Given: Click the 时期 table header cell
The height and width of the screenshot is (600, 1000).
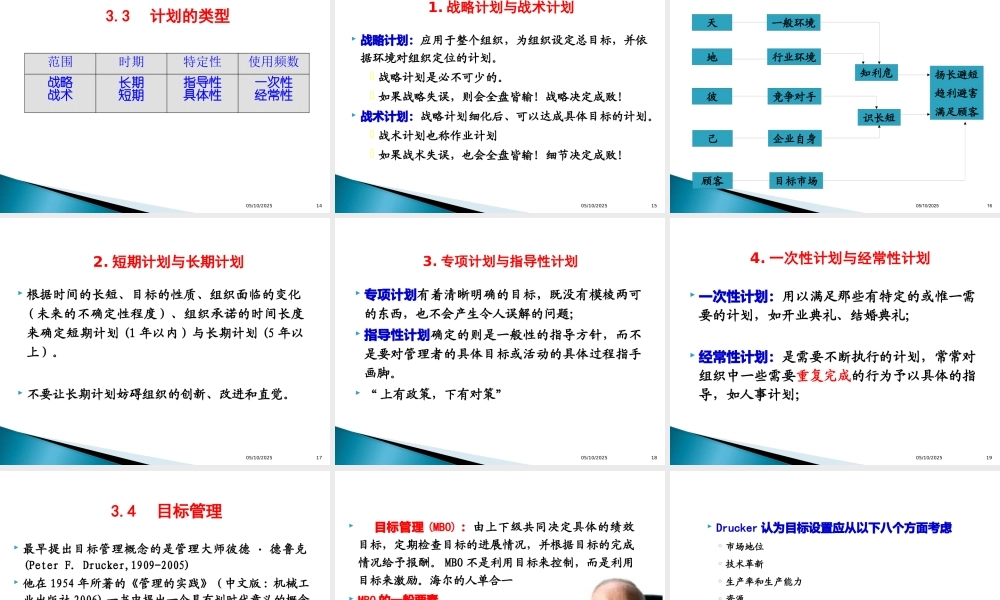Looking at the screenshot, I should (x=131, y=62).
